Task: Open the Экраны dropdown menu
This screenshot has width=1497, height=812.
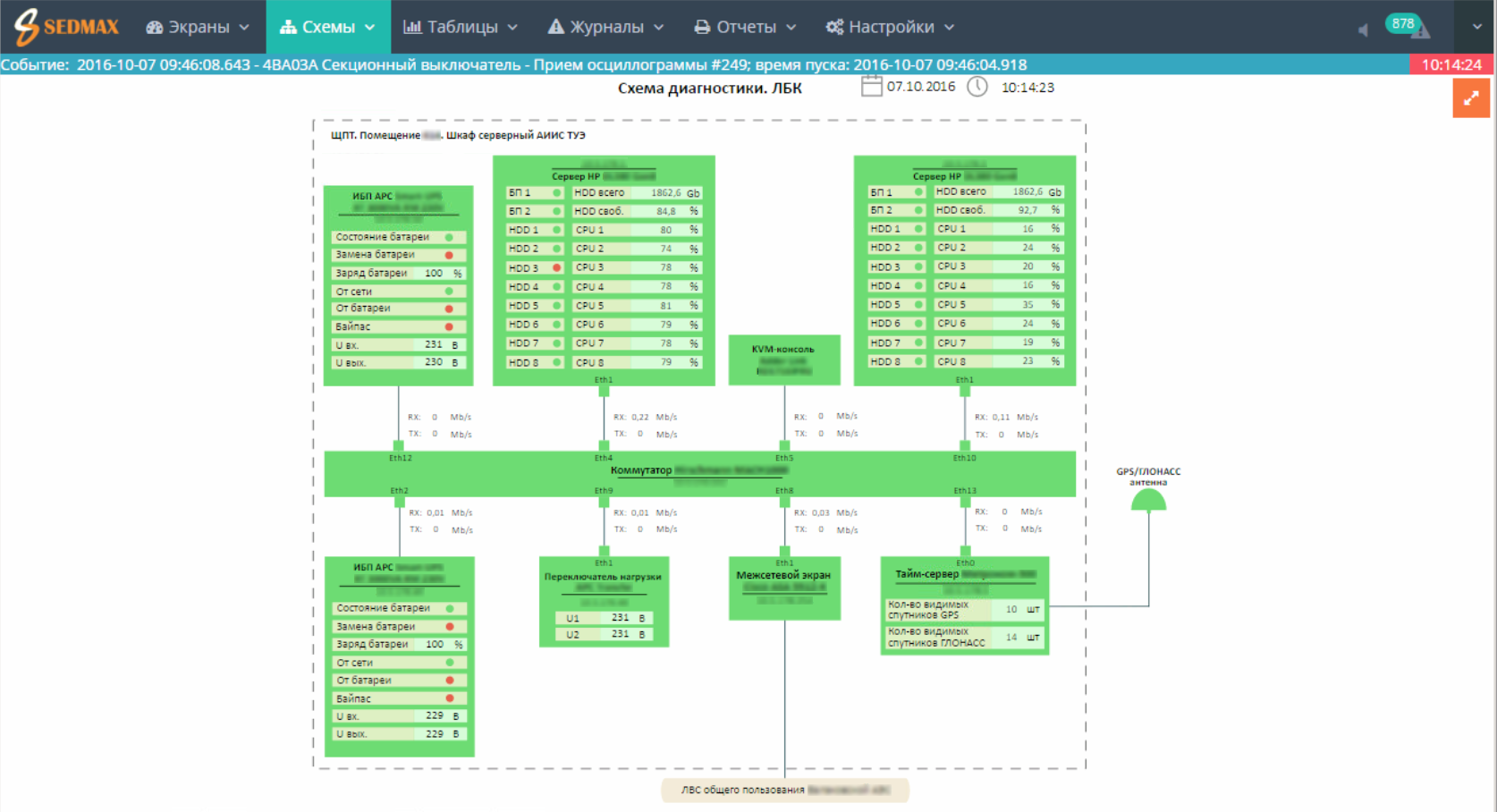Action: tap(198, 27)
